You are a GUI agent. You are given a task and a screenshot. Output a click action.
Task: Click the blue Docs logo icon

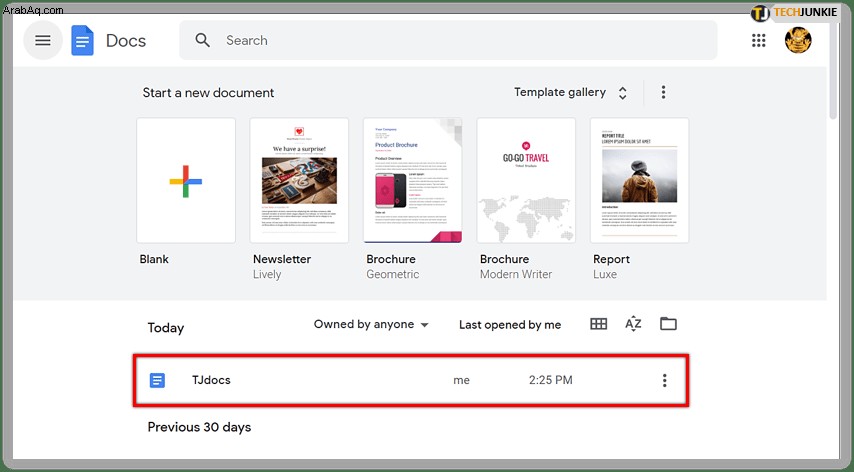coord(82,40)
